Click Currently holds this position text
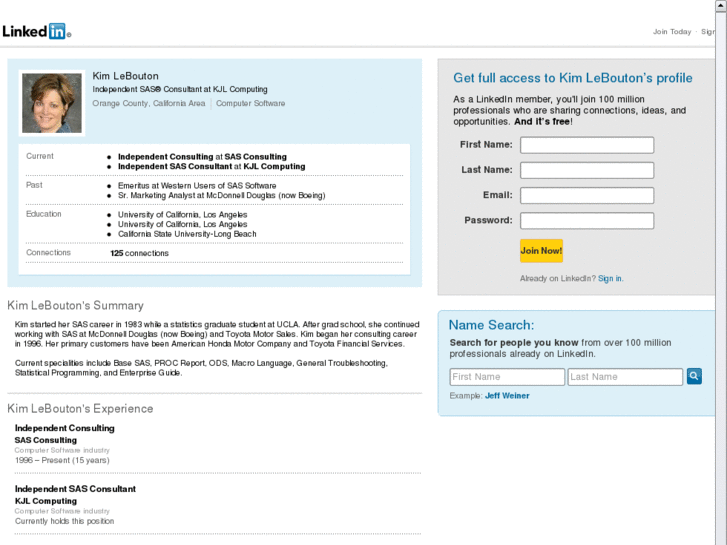This screenshot has width=727, height=545. 64,521
